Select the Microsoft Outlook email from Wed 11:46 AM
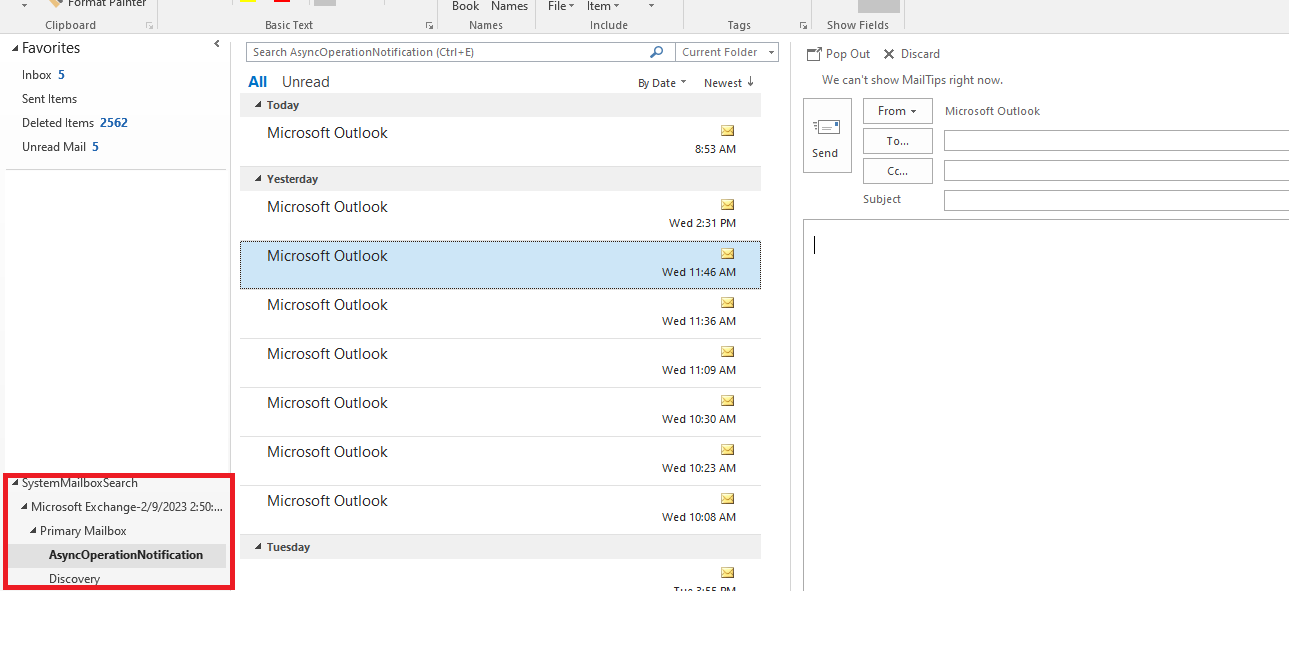Viewport: 1289px width, 648px height. click(x=500, y=265)
